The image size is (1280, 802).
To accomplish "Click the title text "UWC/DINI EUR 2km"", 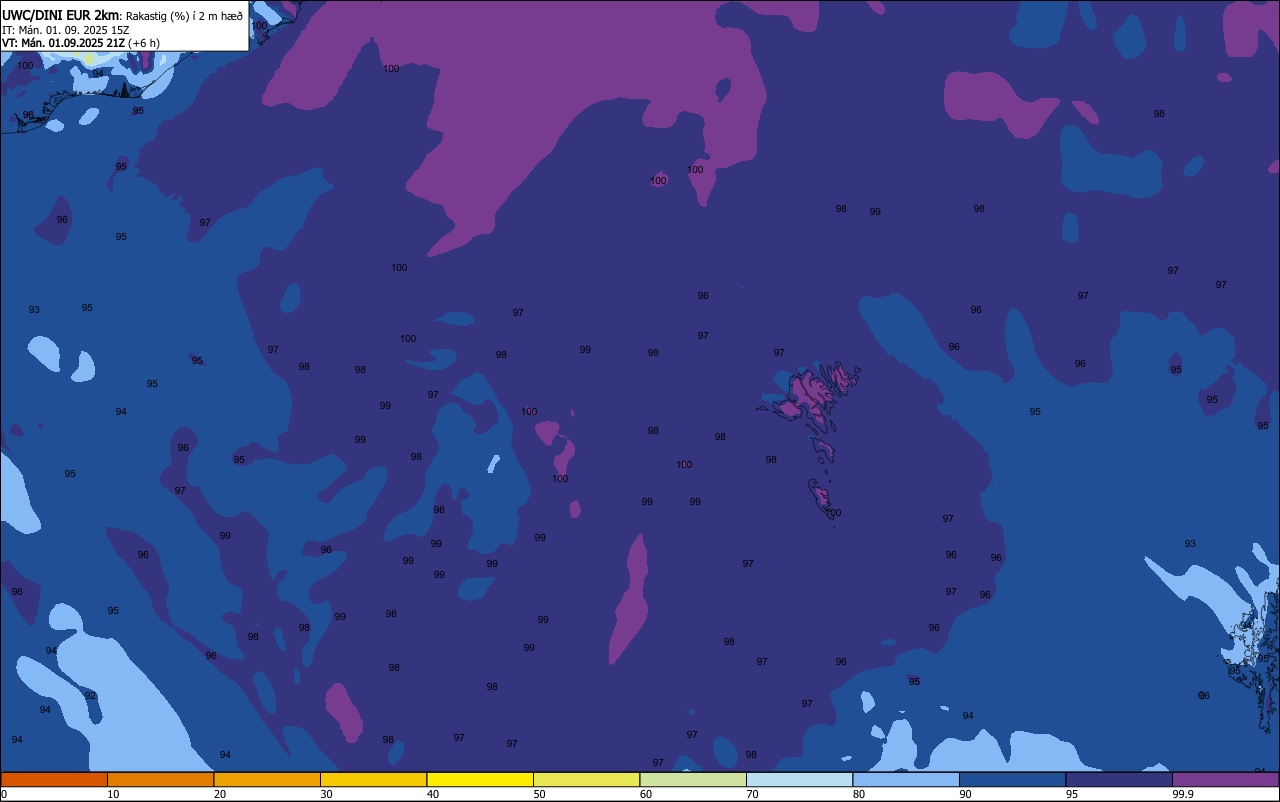I will (61, 15).
